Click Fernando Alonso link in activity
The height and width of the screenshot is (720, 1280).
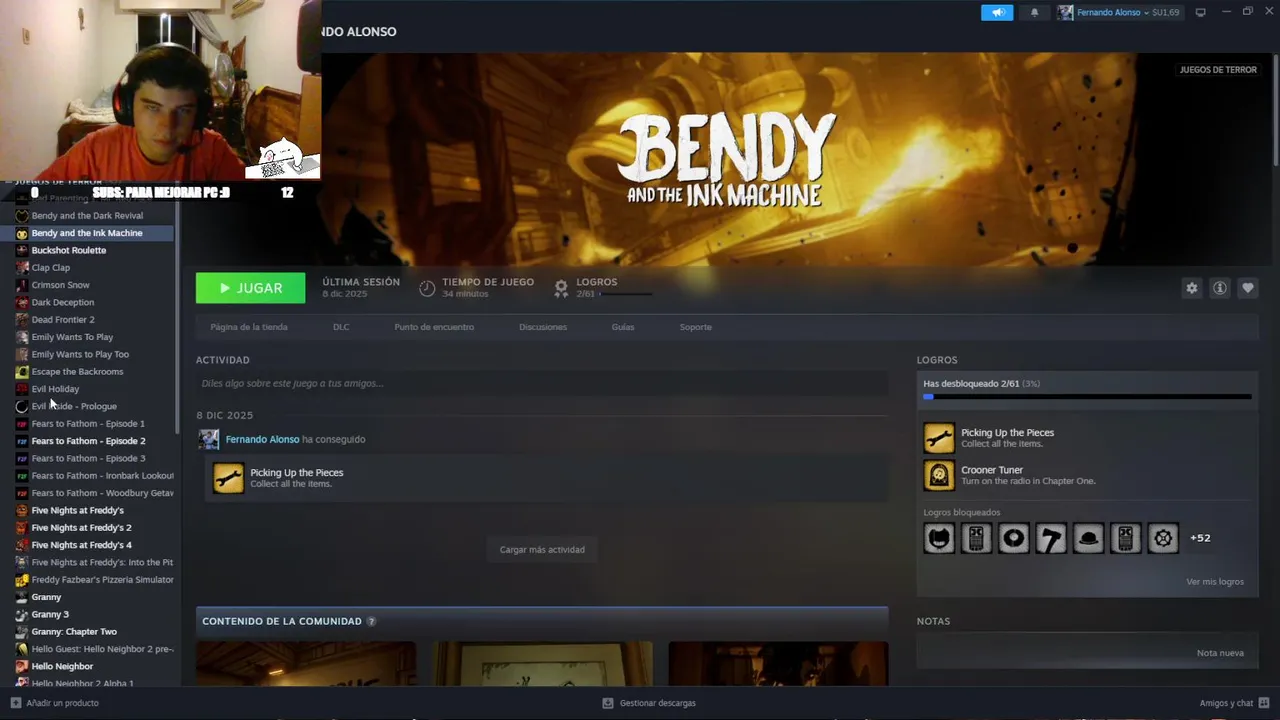[262, 439]
